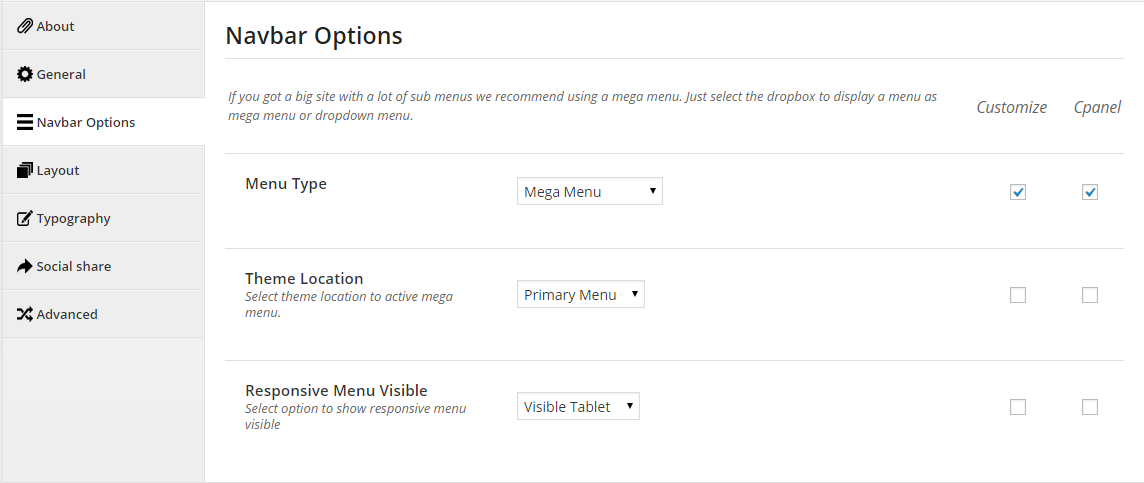Open the Mega Menu dropdown
Viewport: 1144px width, 483px height.
coord(590,191)
